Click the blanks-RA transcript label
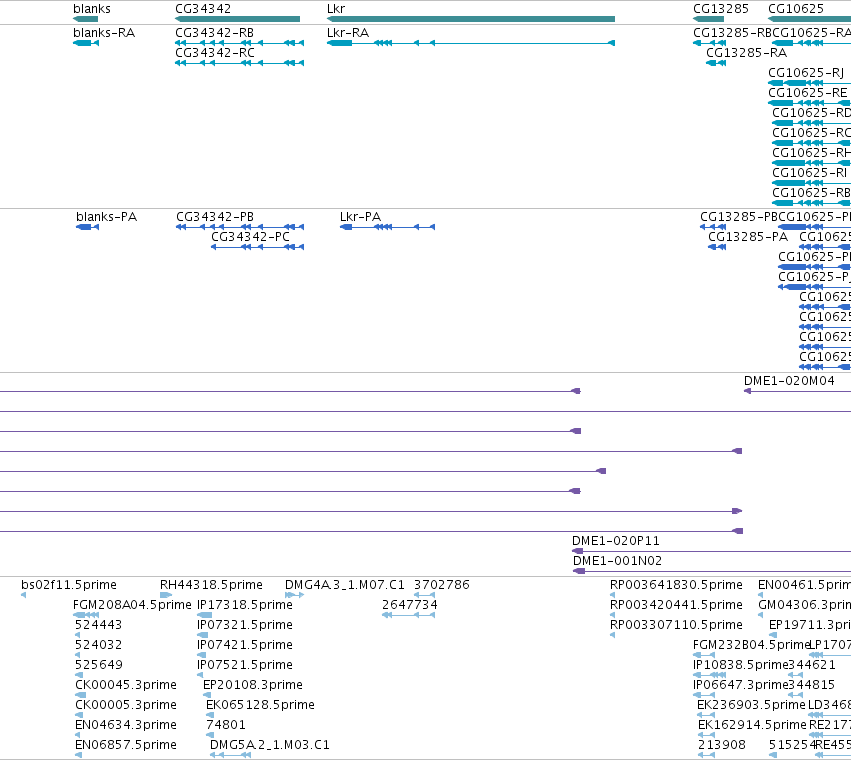The image size is (851, 760). tap(104, 33)
